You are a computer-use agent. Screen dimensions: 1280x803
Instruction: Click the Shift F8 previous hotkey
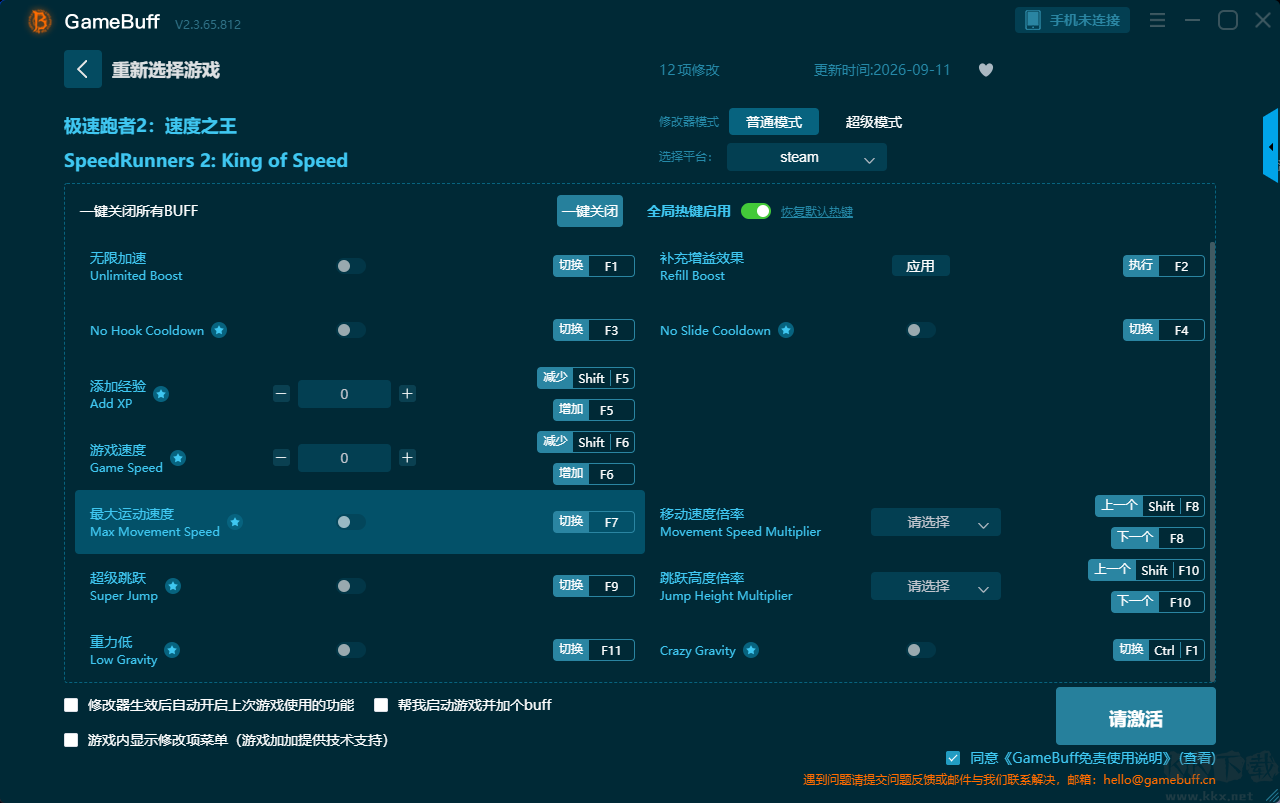pyautogui.click(x=1150, y=506)
